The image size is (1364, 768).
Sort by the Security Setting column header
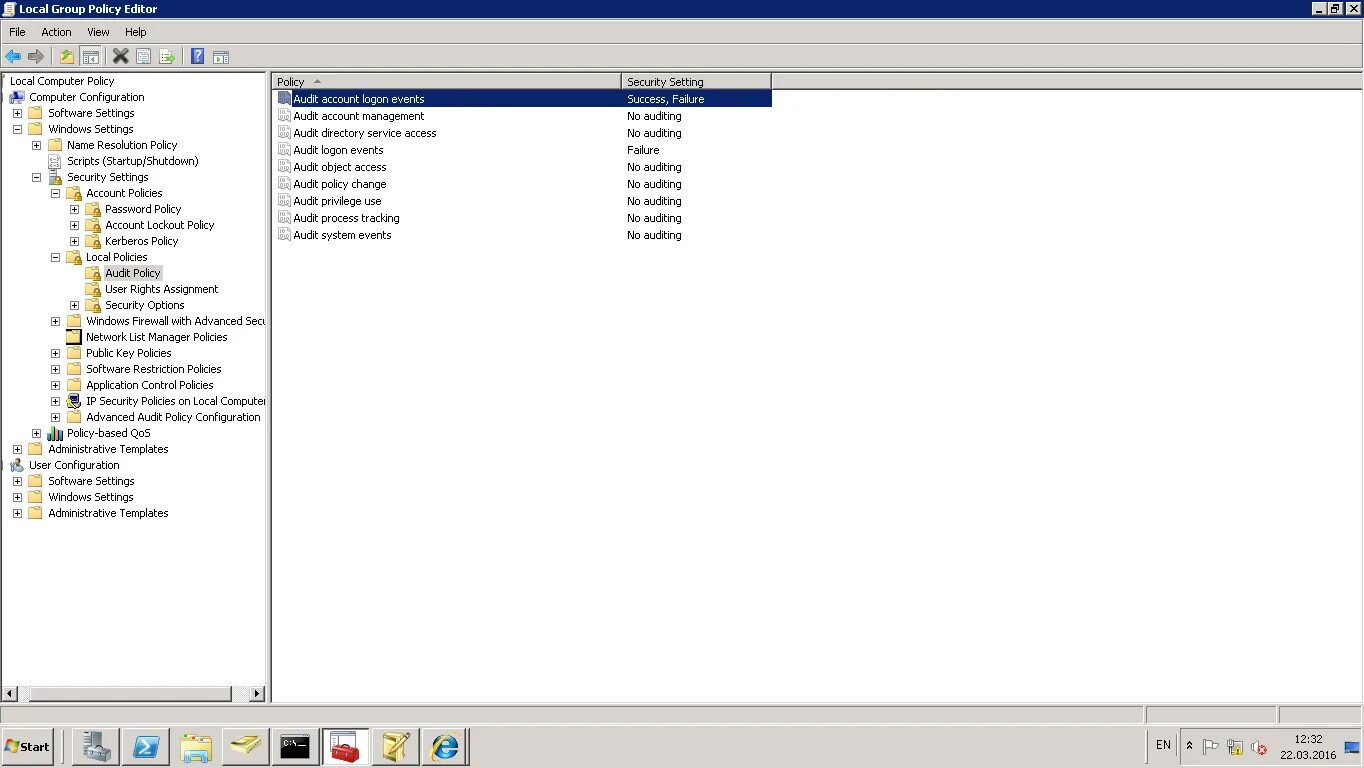click(696, 81)
